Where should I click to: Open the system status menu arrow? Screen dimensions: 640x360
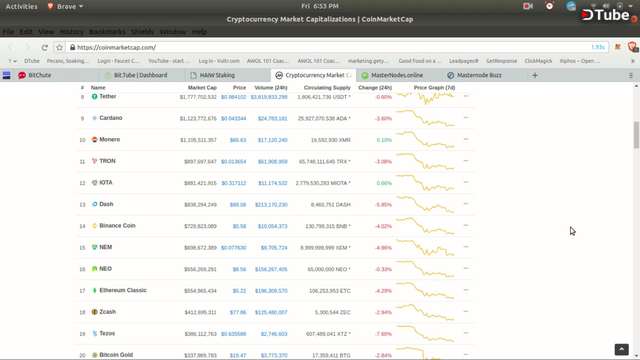coord(630,6)
